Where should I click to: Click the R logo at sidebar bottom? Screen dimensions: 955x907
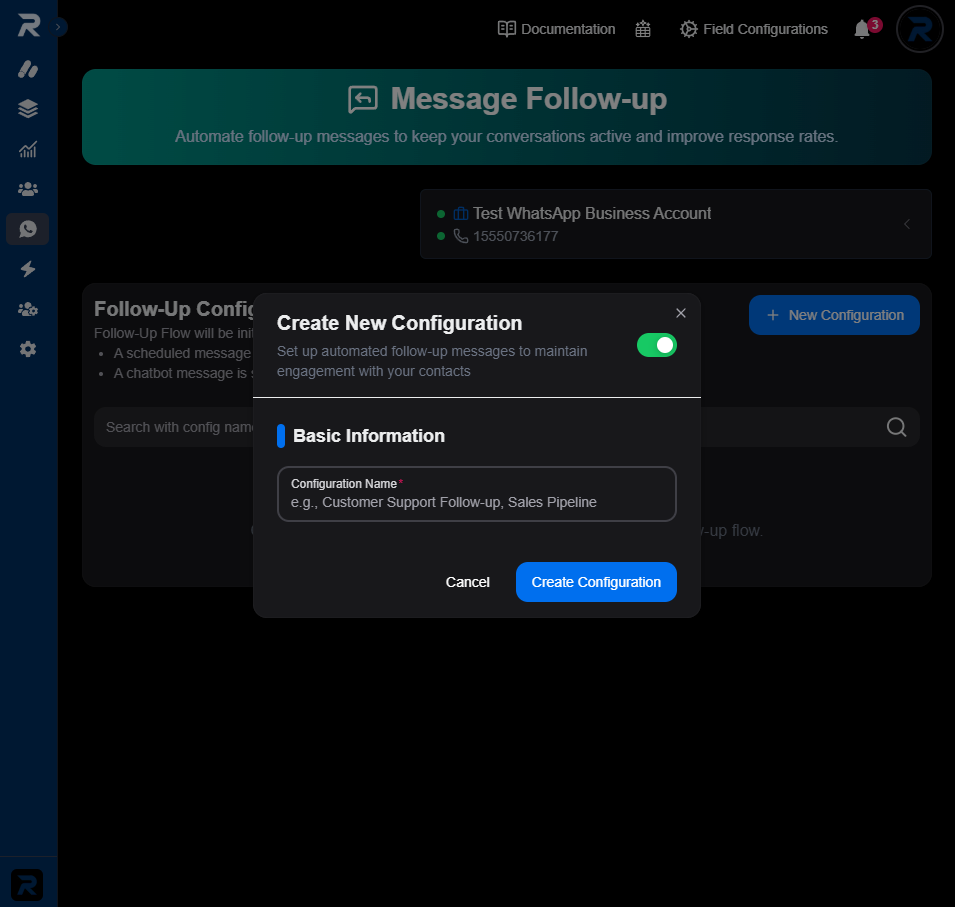(x=27, y=884)
